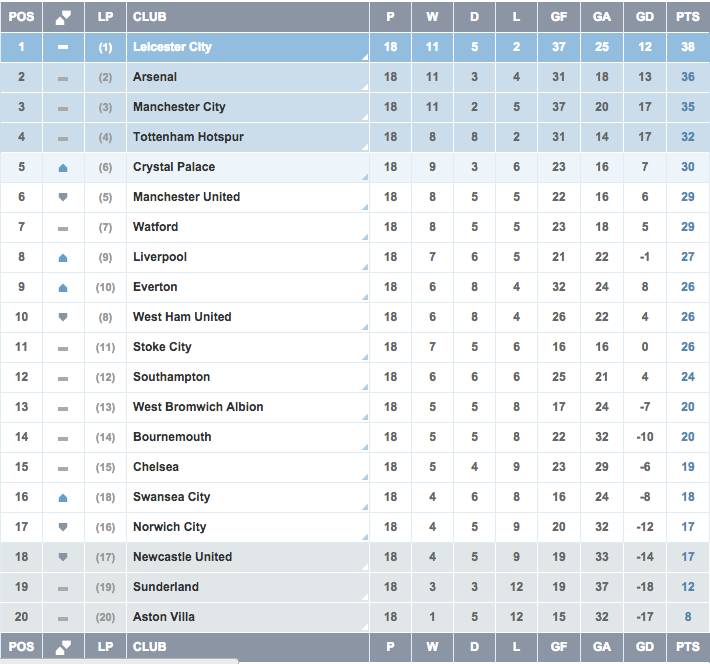
Task: Click the down arrow icon beside West Ham United
Action: pyautogui.click(x=63, y=317)
